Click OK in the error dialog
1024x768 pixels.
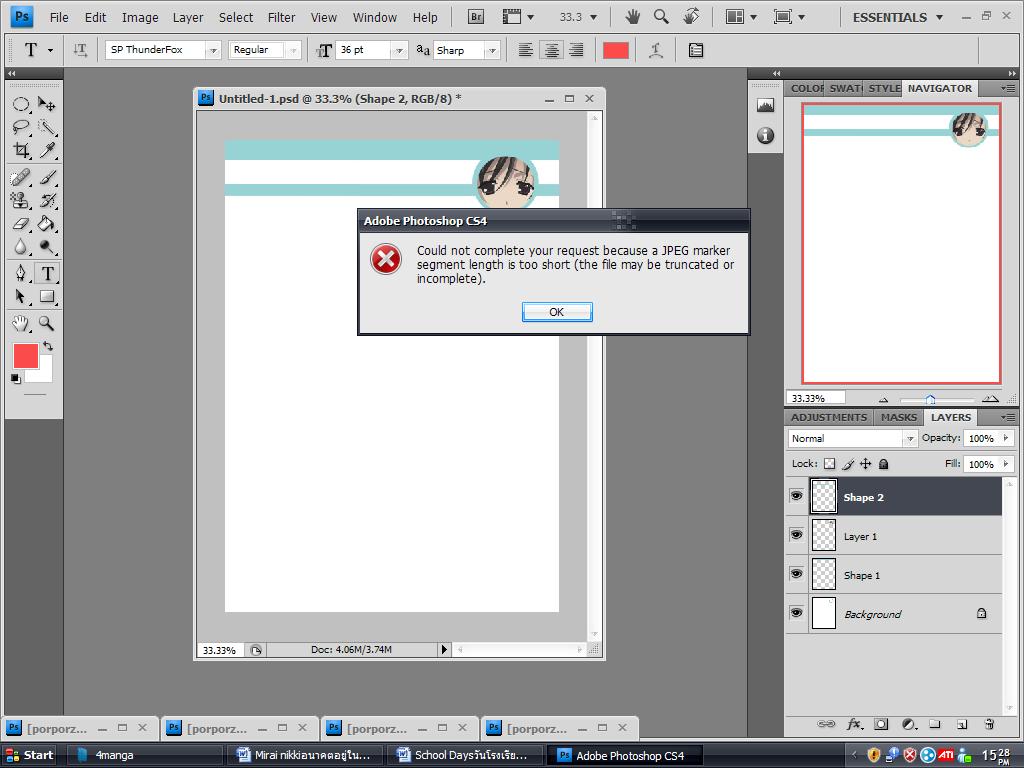pos(557,312)
